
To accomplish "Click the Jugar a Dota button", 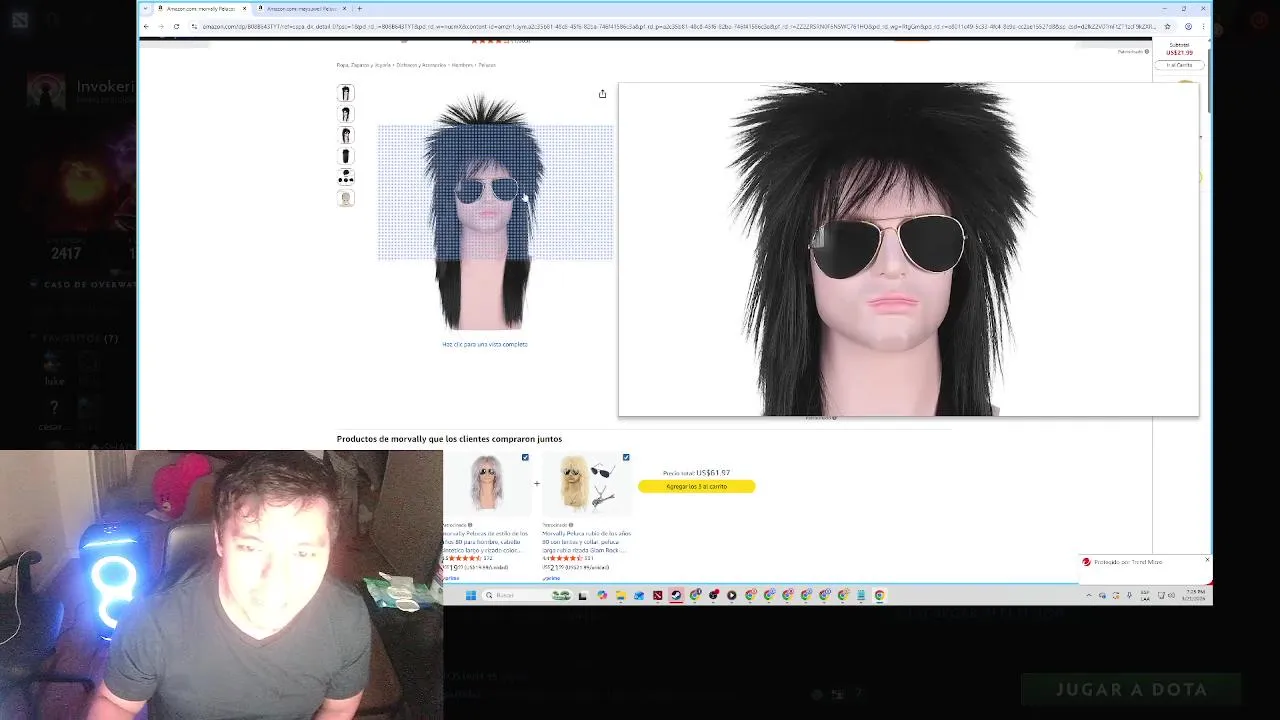I will (x=1131, y=689).
